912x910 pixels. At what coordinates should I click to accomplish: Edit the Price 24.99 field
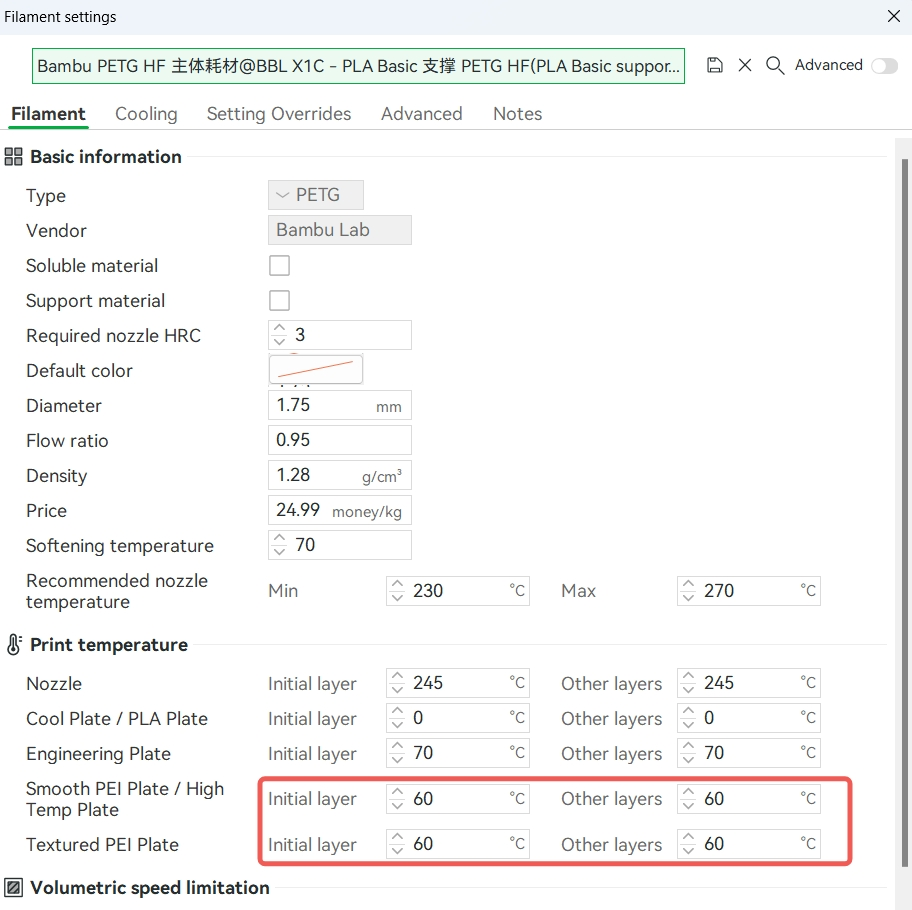pos(340,510)
